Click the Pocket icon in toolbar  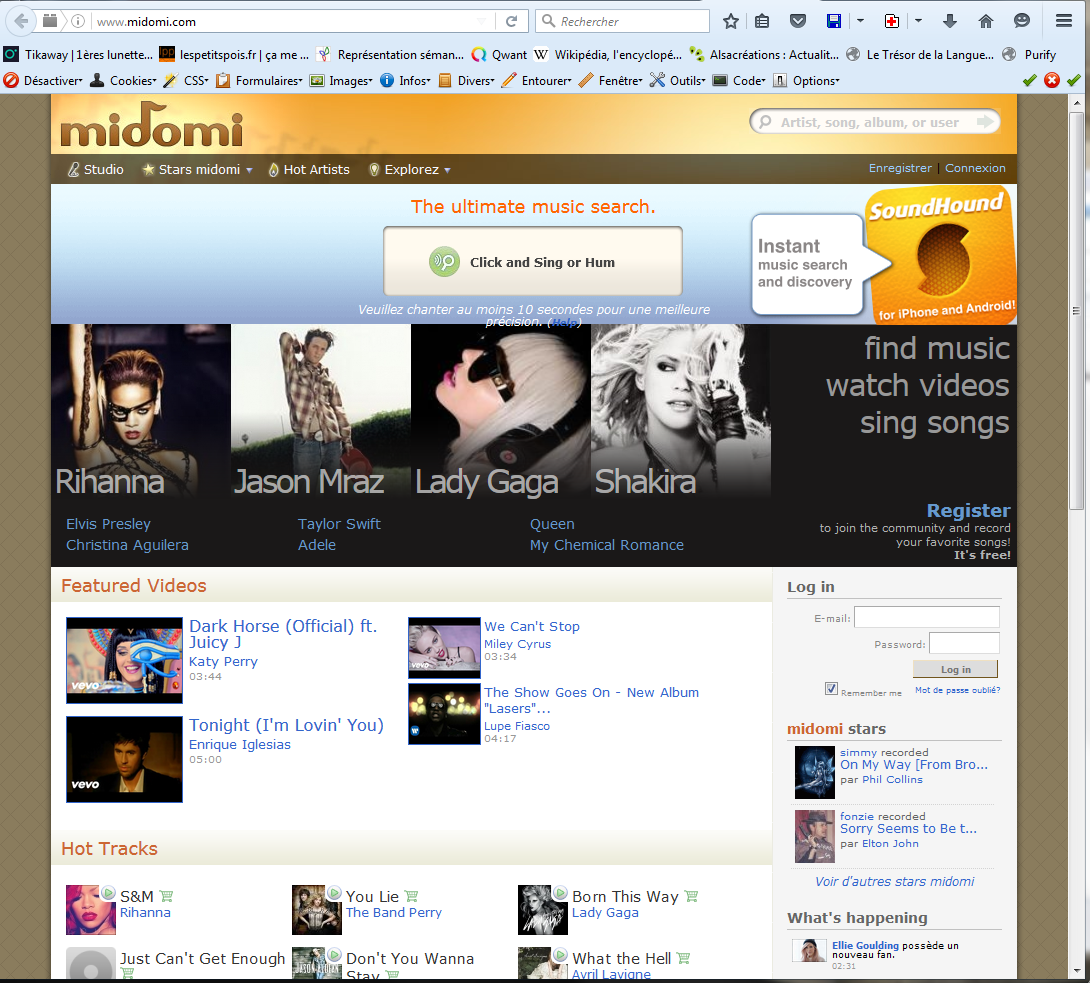point(797,21)
